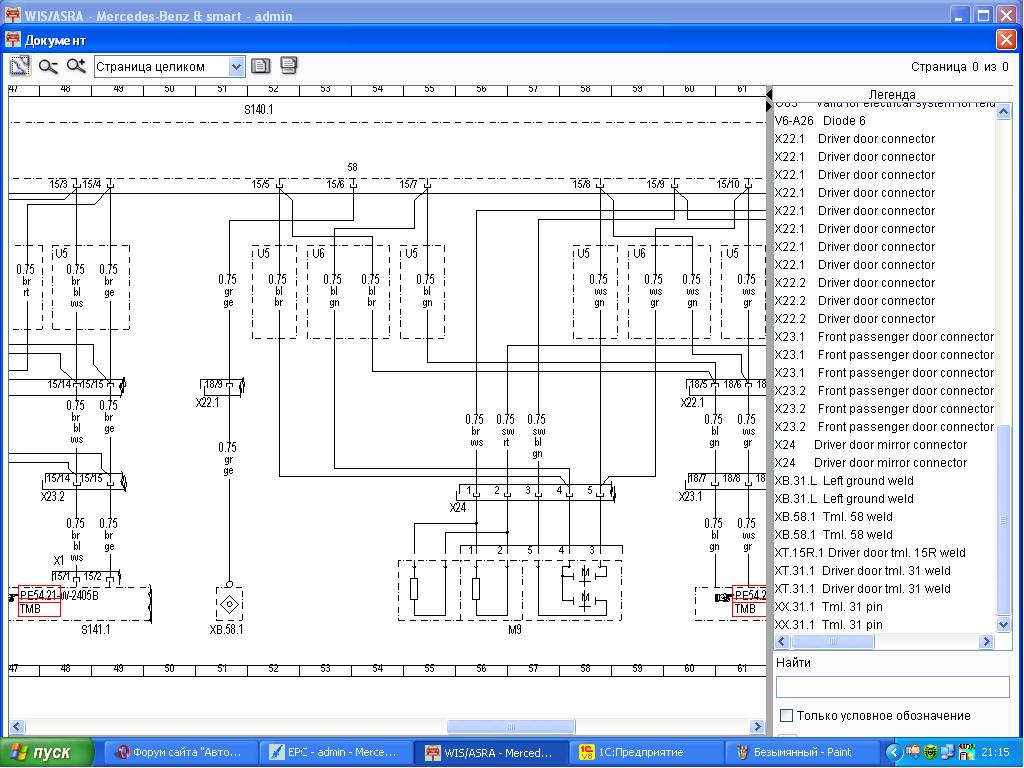Click the legend vertical scrollbar thumb
The height and width of the screenshot is (768, 1024).
click(x=1004, y=520)
